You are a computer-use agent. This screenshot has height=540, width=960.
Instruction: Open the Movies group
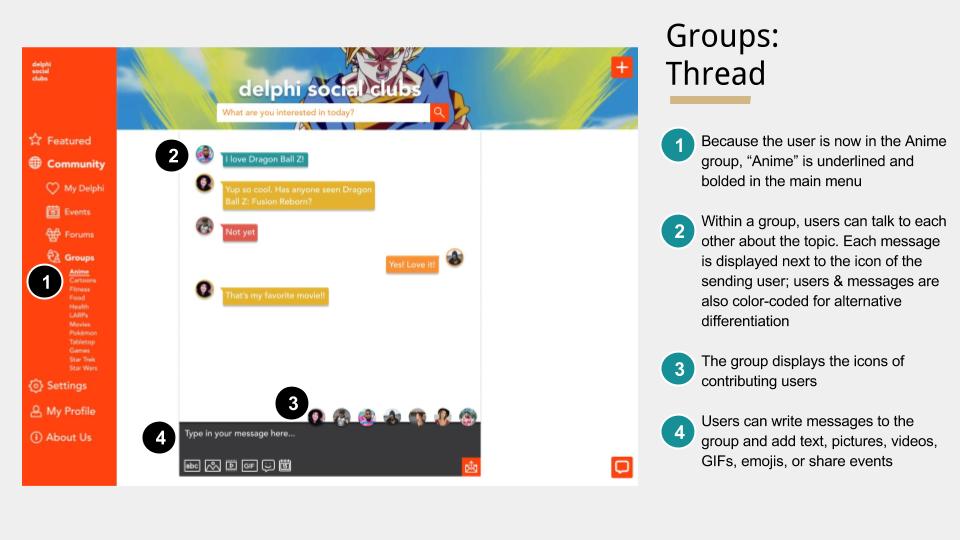pos(80,324)
